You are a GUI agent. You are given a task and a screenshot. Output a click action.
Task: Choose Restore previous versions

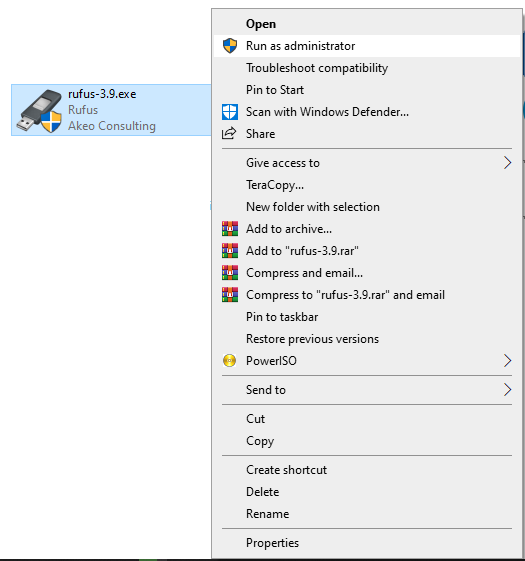pos(366,339)
